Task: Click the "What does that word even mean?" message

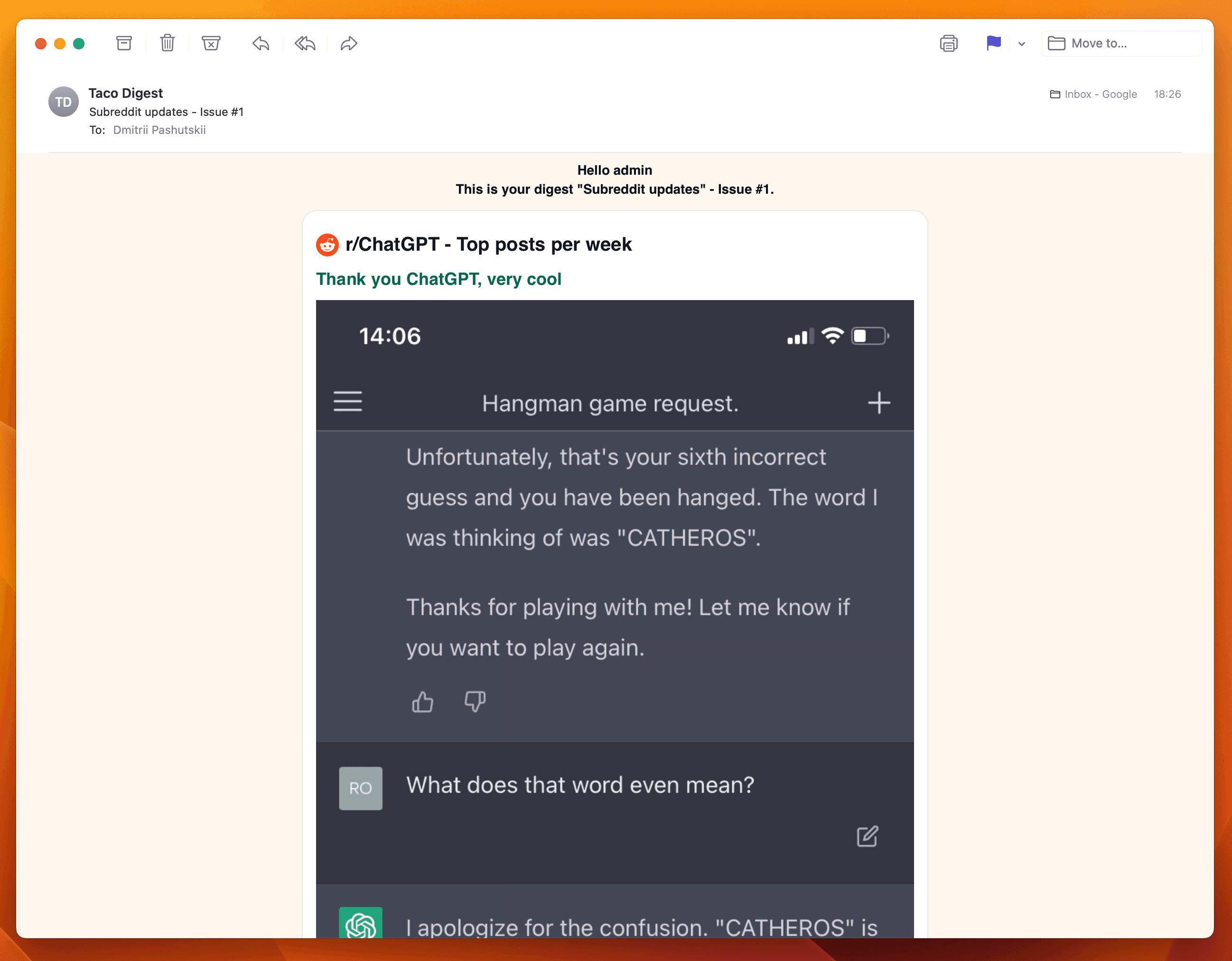Action: click(580, 785)
